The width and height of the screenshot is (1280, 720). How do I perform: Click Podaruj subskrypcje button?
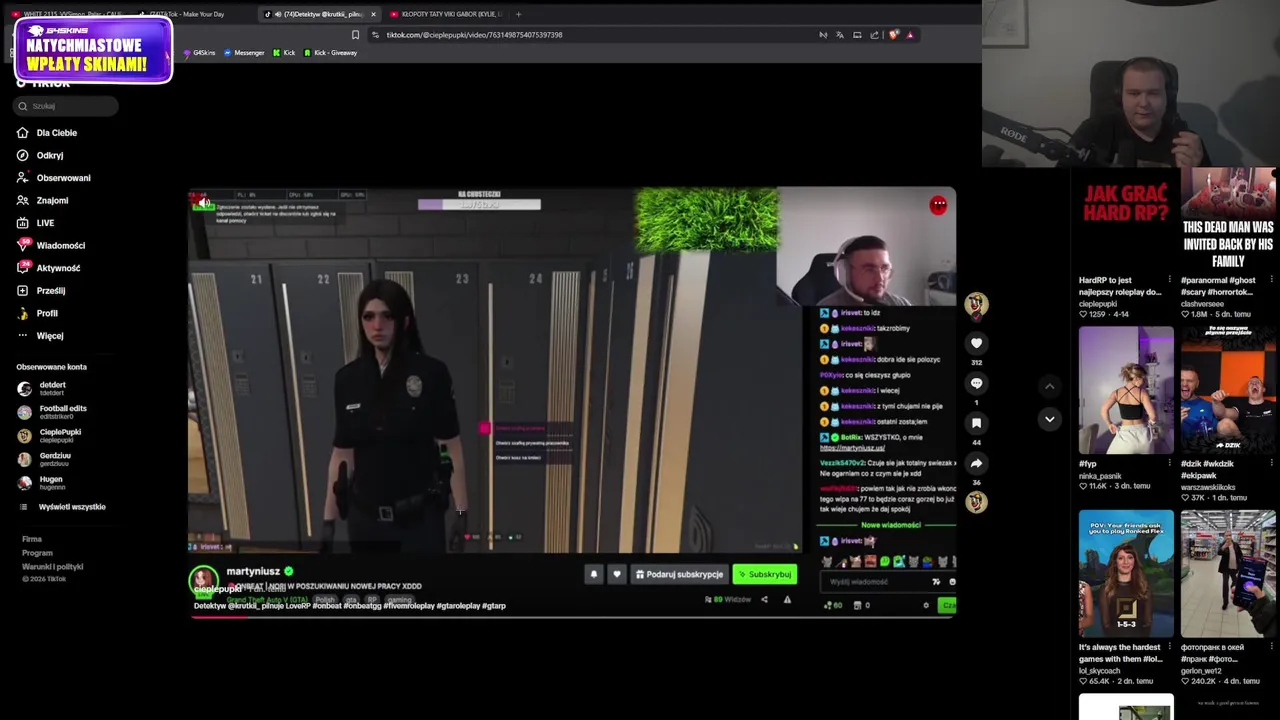pos(679,574)
